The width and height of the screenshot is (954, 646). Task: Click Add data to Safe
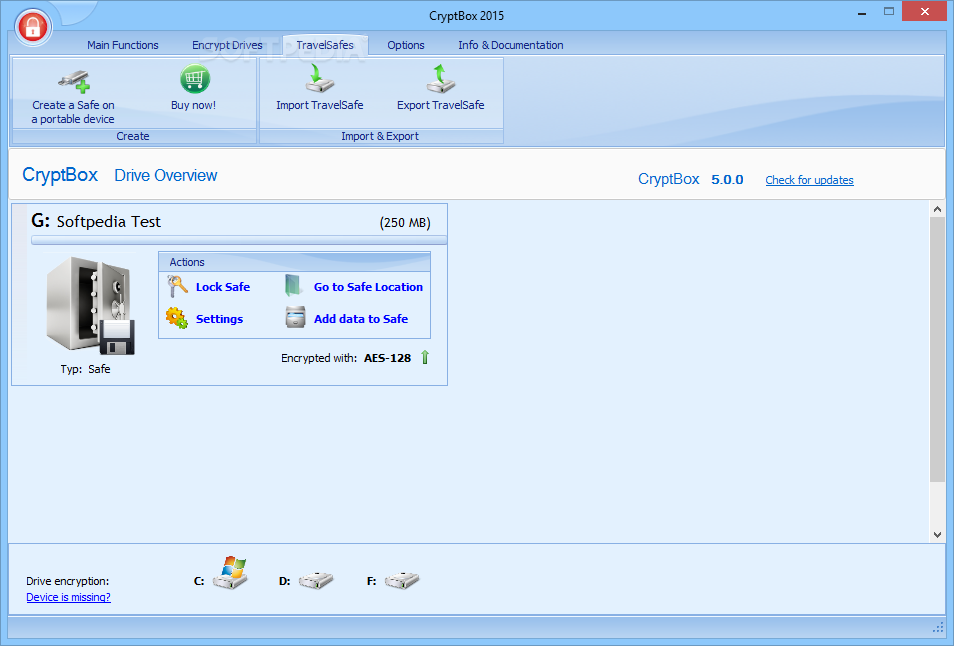361,319
